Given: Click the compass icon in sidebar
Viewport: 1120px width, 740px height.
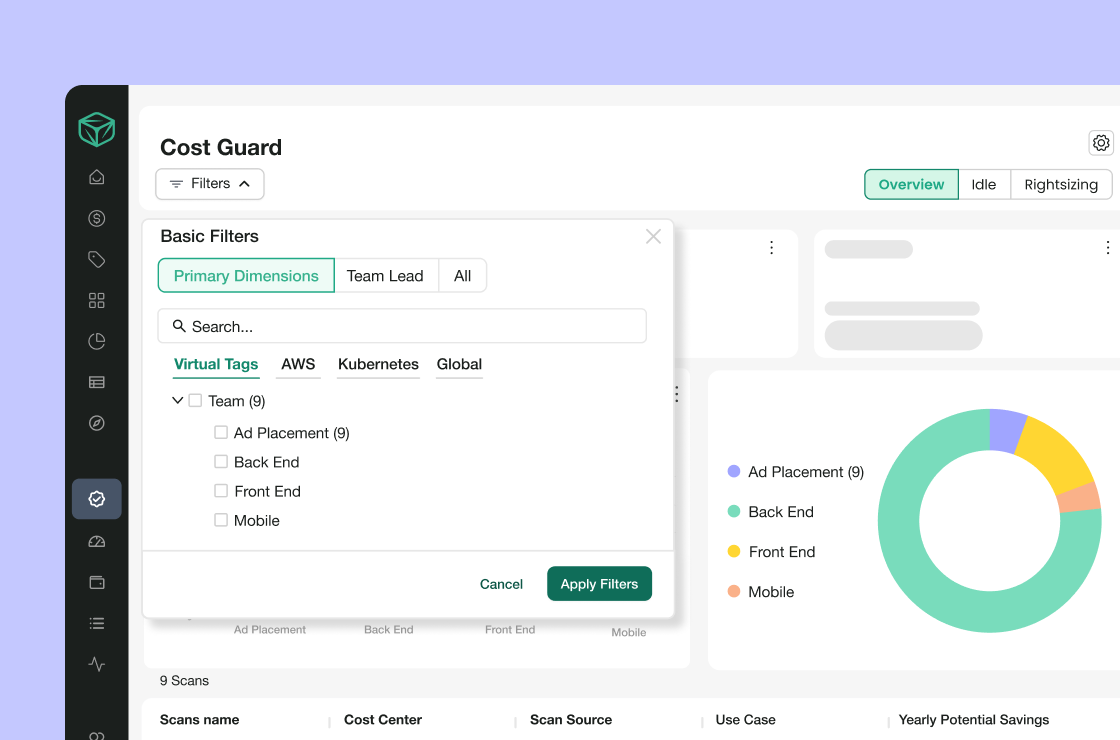Looking at the screenshot, I should (97, 423).
